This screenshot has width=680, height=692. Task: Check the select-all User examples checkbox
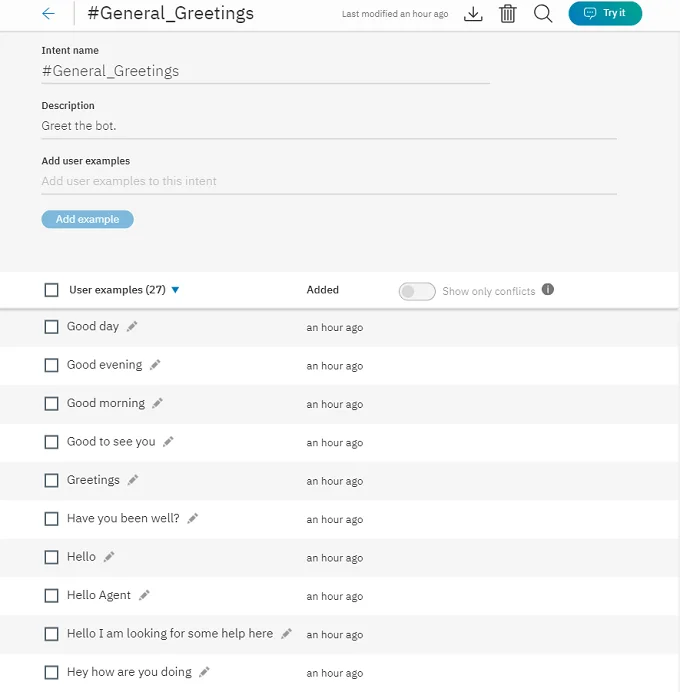52,290
